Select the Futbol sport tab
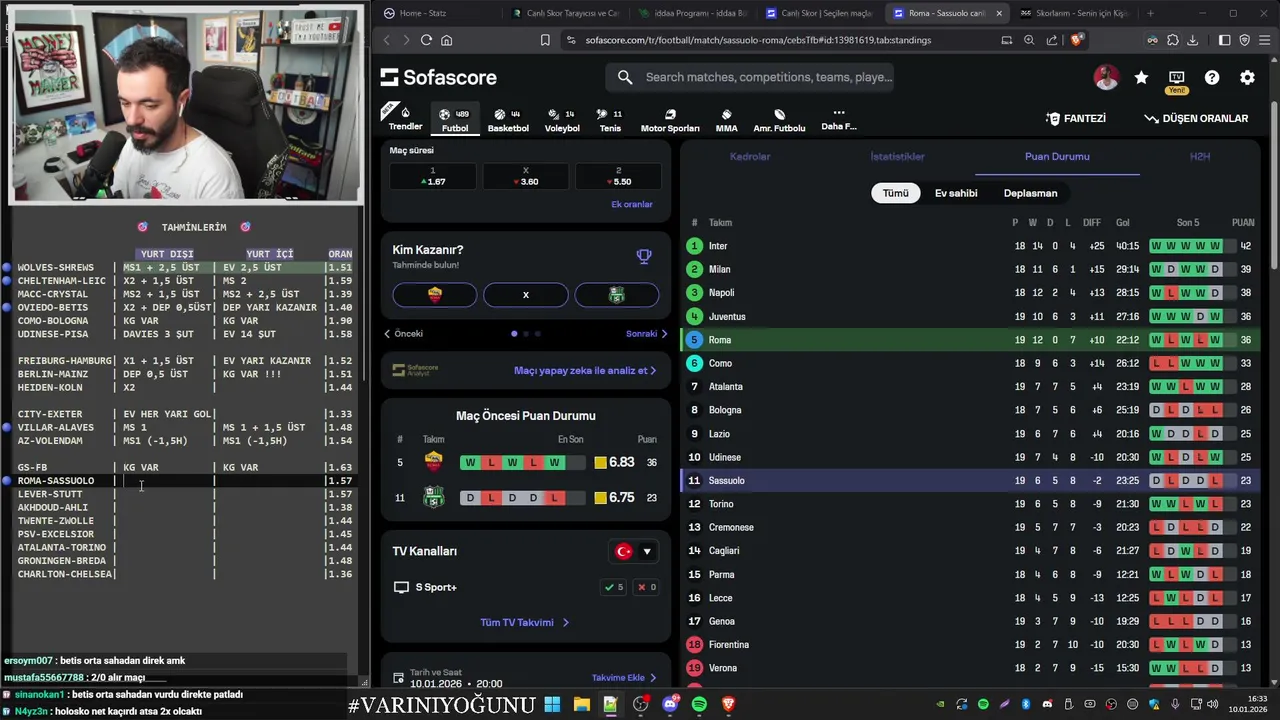 [455, 120]
